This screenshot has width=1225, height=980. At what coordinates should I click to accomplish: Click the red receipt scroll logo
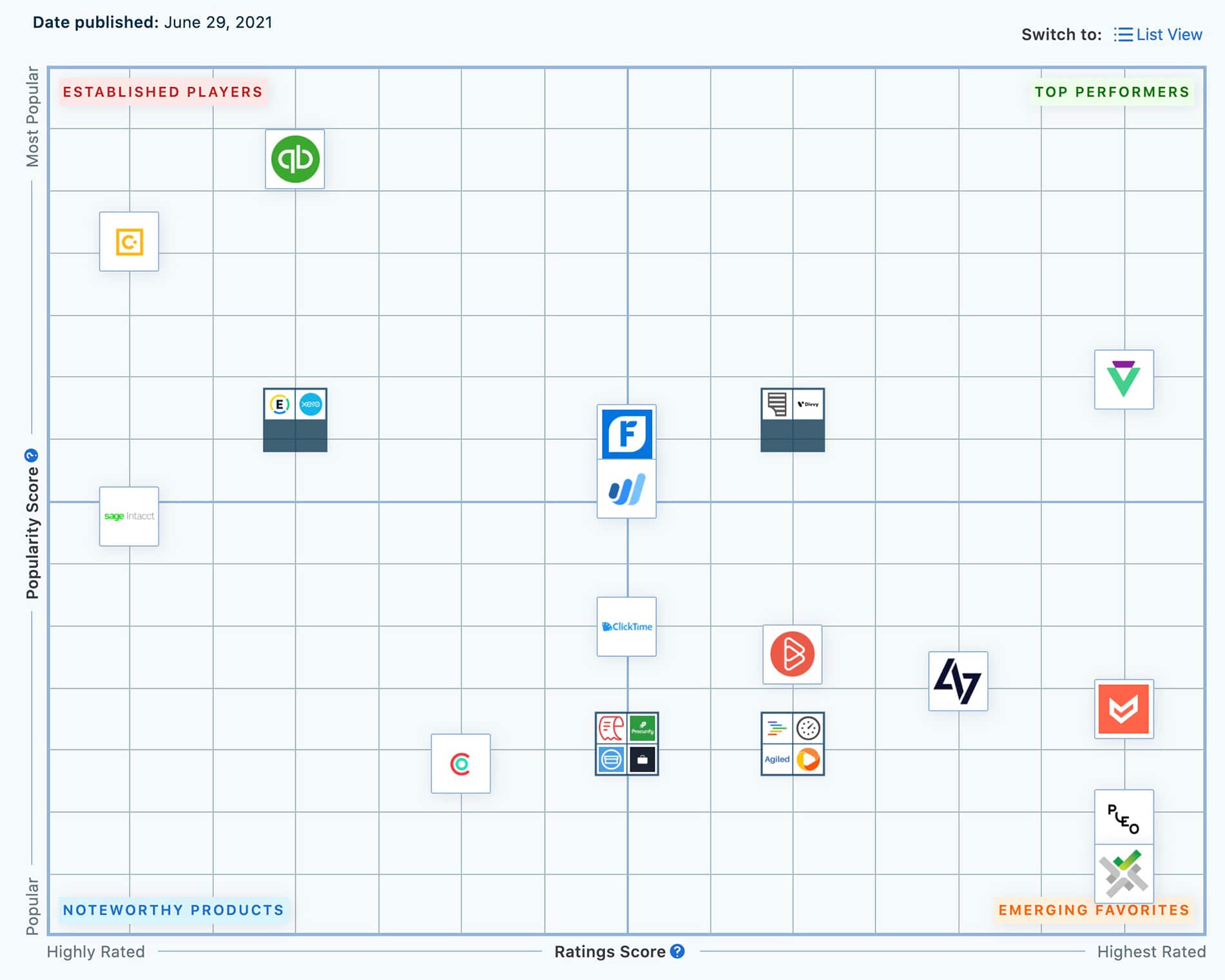[611, 729]
